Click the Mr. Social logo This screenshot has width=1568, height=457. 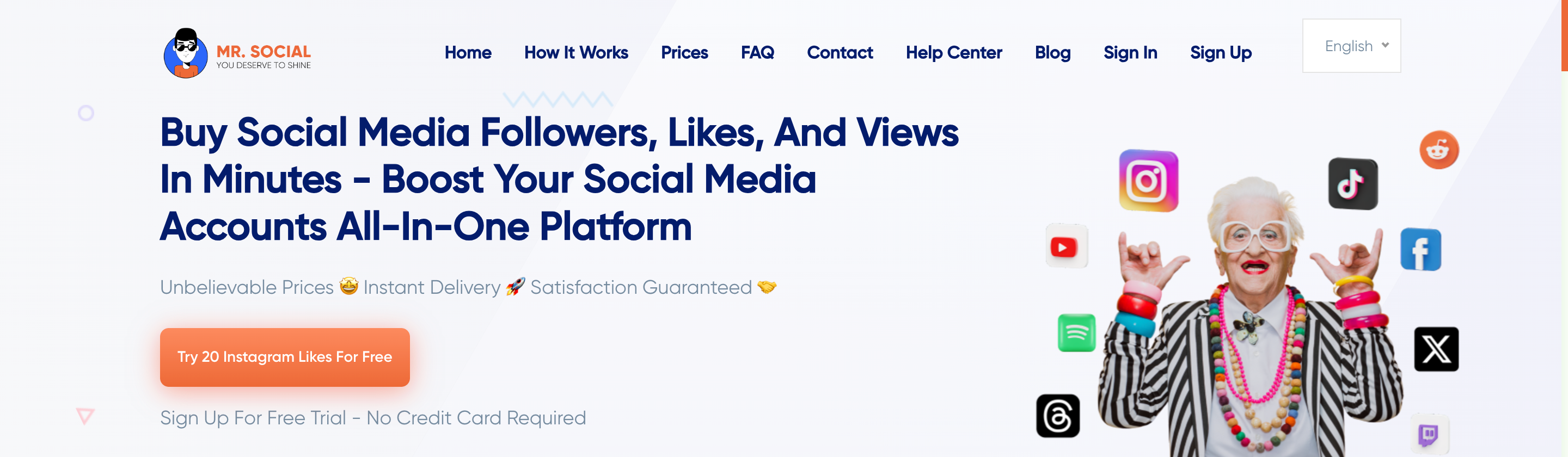pyautogui.click(x=236, y=52)
